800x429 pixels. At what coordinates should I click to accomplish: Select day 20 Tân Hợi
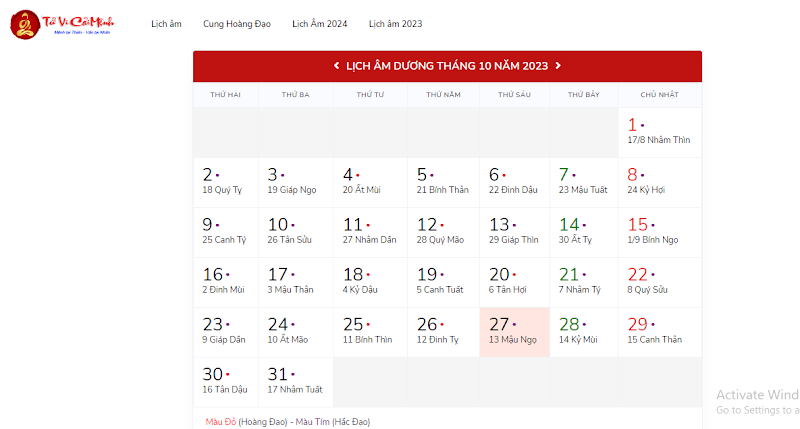click(514, 282)
